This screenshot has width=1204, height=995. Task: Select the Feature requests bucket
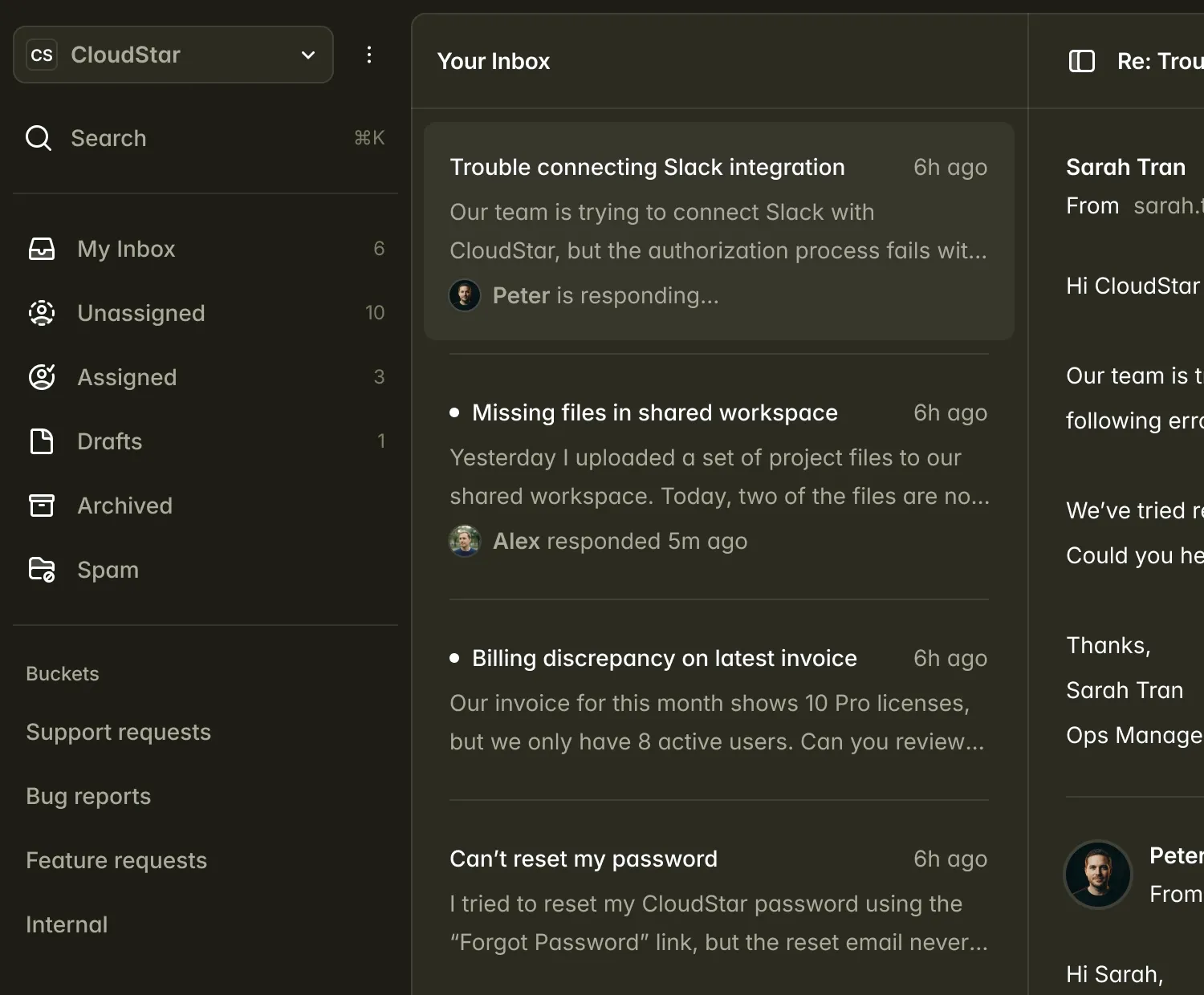[x=116, y=860]
